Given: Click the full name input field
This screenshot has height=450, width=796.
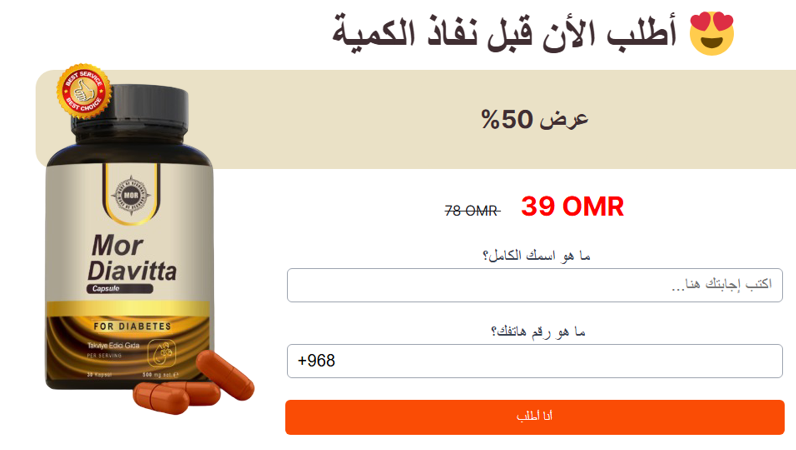Looking at the screenshot, I should [x=535, y=285].
